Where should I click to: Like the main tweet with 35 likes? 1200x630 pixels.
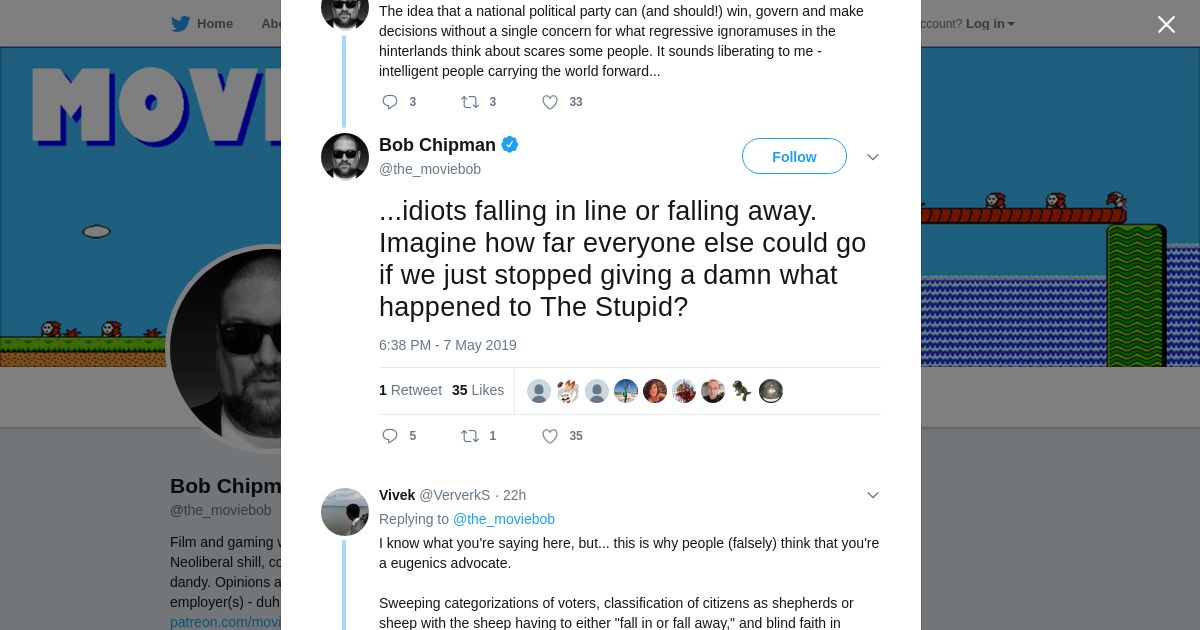pyautogui.click(x=550, y=436)
